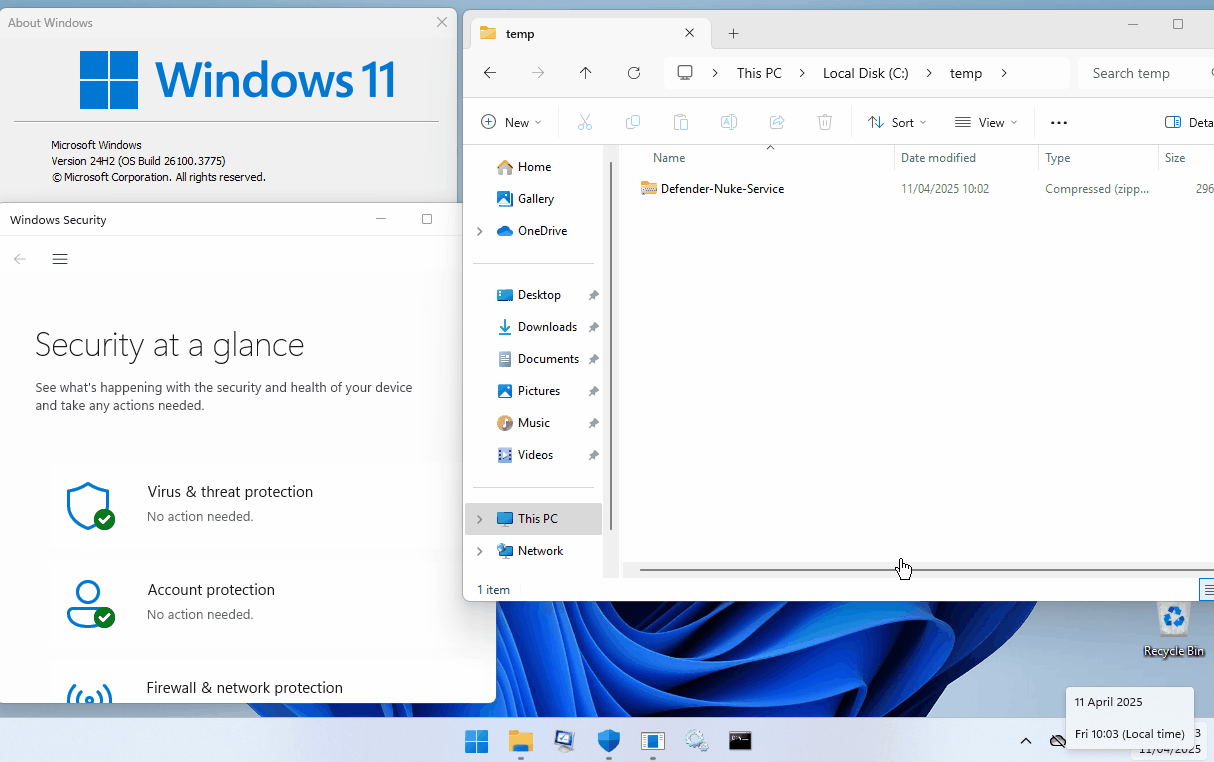Click the Virus & threat protection shield icon
The image size is (1214, 762).
pyautogui.click(x=89, y=506)
